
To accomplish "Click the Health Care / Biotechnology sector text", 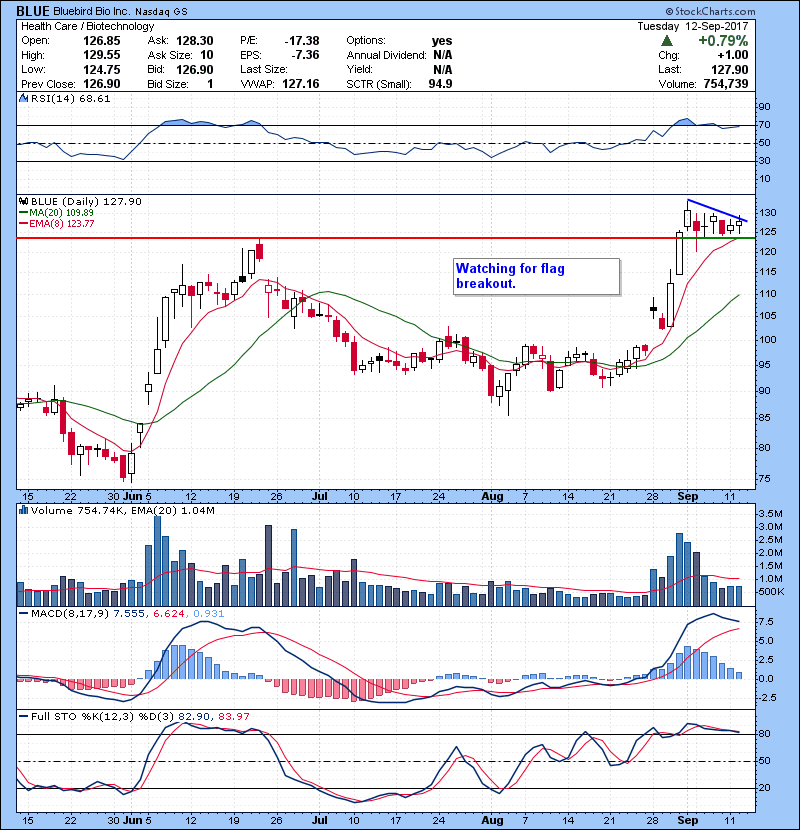I will coord(88,26).
